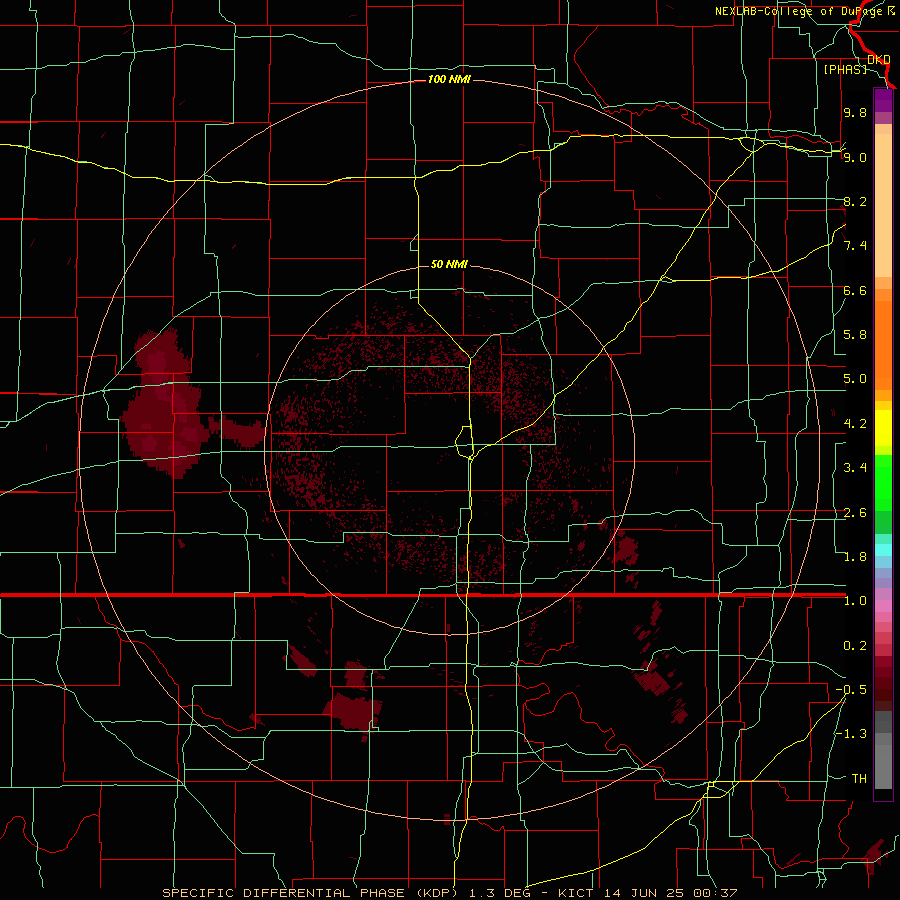Click the 1.8 scale value
900x900 pixels.
[855, 557]
